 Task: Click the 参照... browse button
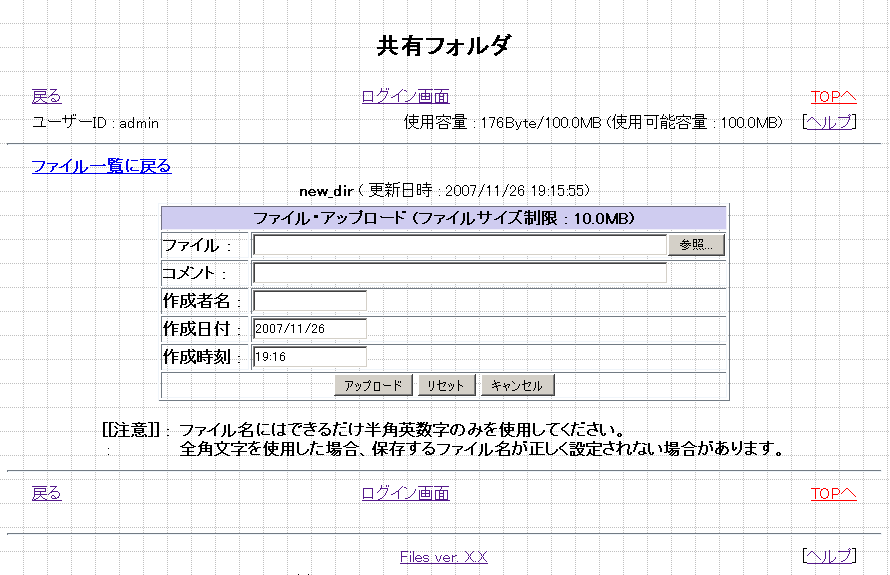pos(696,245)
